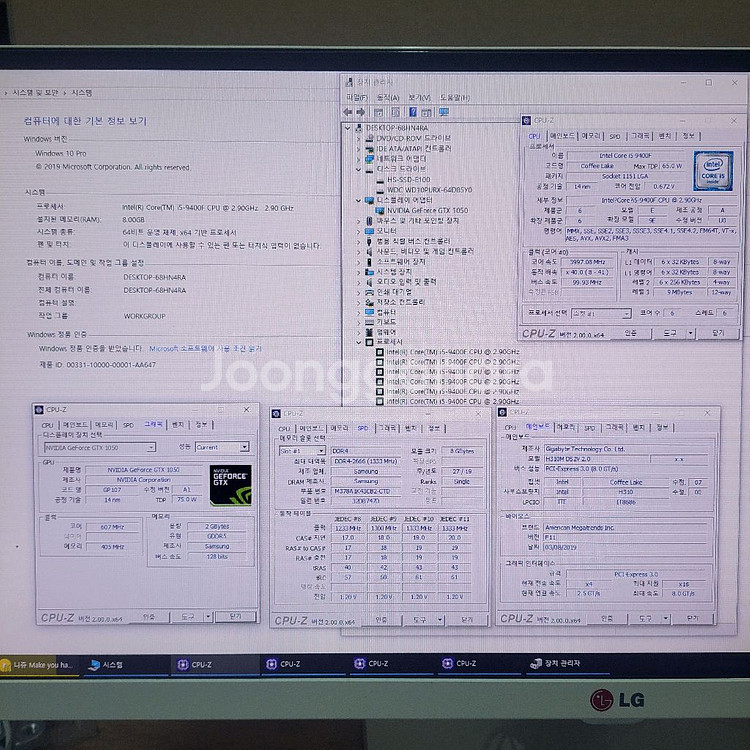Expand the 펌웨어 node

click(358, 332)
